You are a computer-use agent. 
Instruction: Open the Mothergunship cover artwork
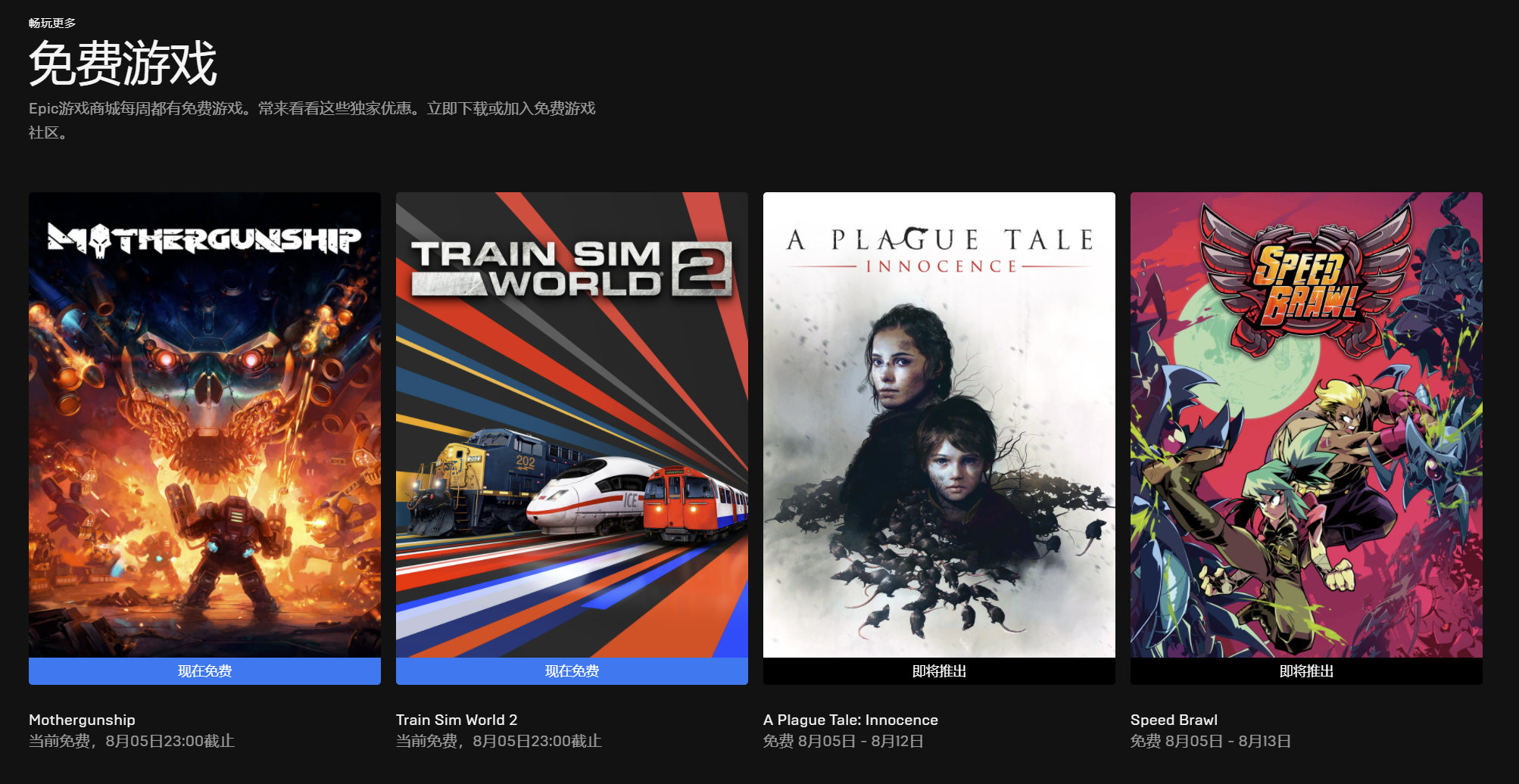point(204,425)
